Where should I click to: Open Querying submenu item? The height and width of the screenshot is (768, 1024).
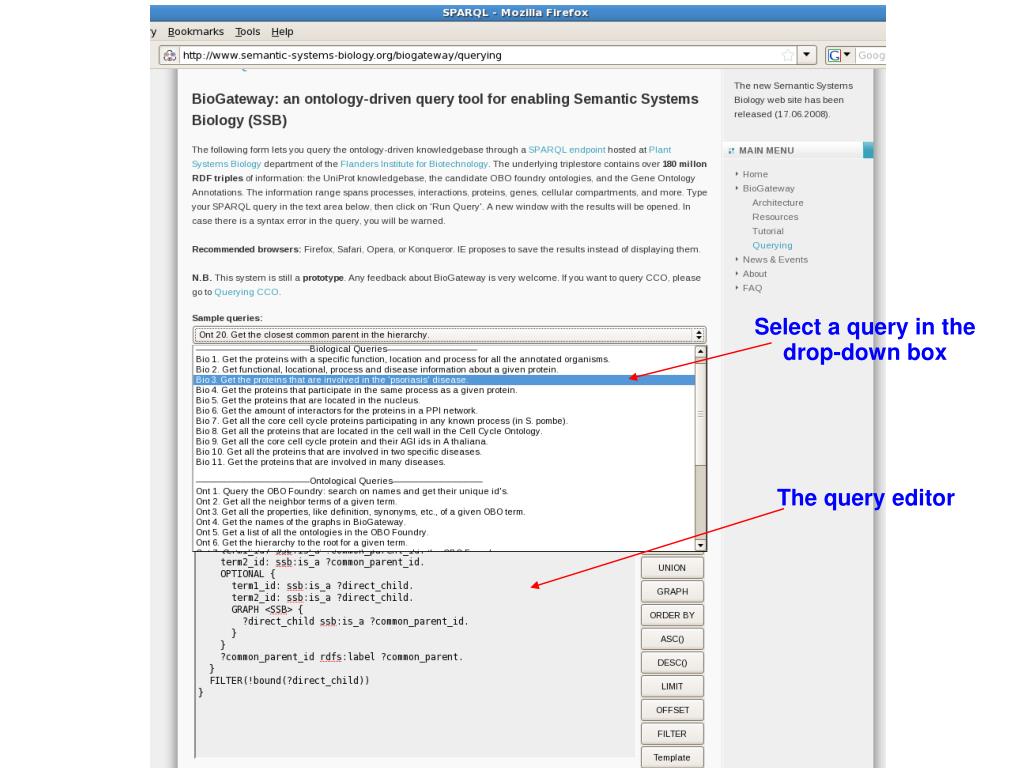coord(772,246)
